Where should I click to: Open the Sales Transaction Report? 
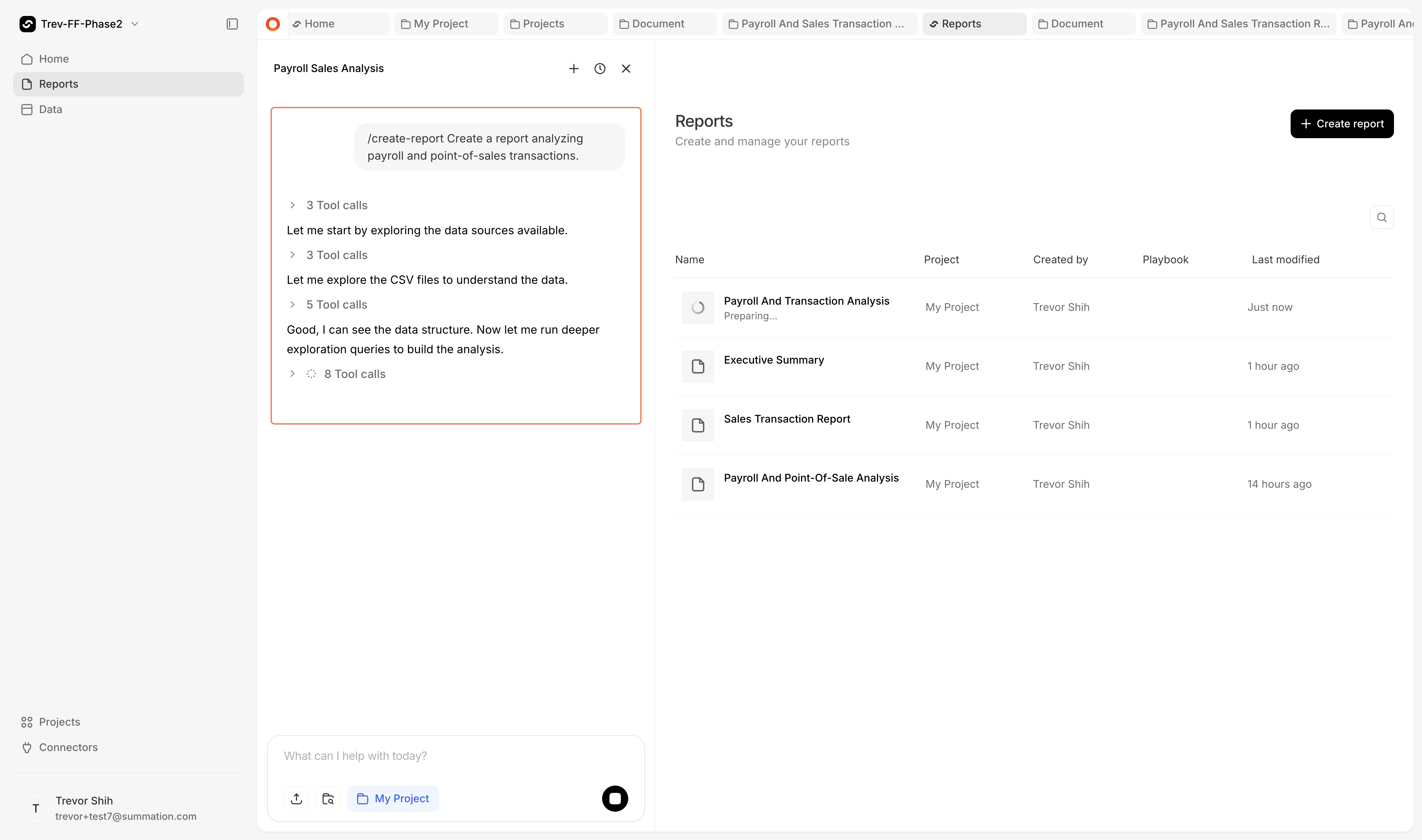click(x=787, y=419)
